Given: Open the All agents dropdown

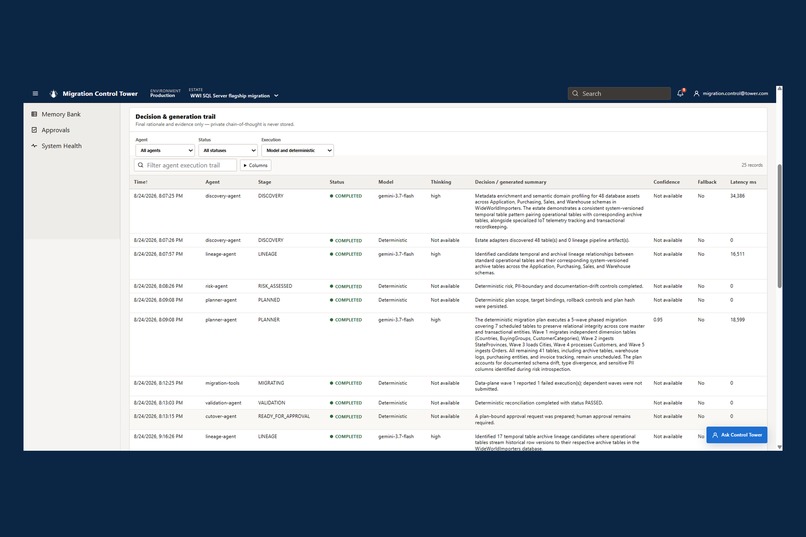Looking at the screenshot, I should (x=165, y=150).
